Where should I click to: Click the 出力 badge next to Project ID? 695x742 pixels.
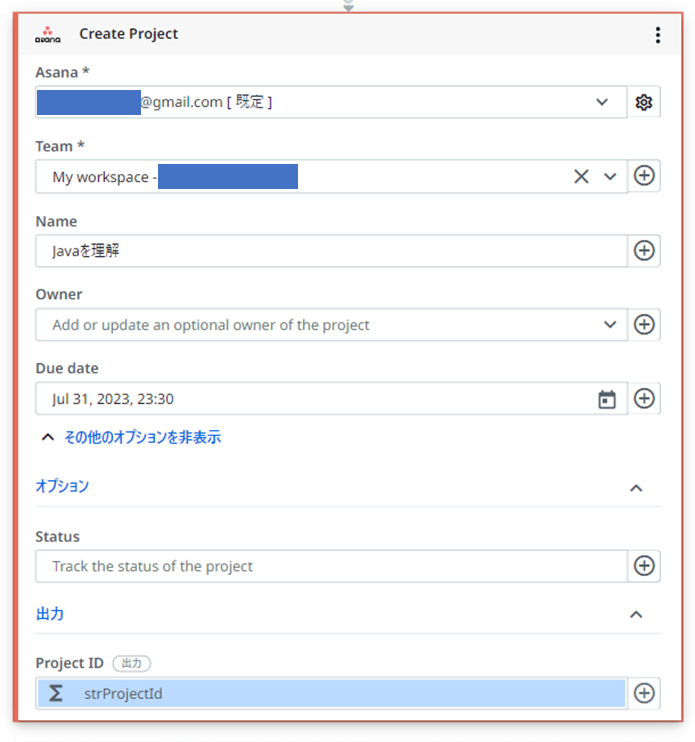pos(132,663)
